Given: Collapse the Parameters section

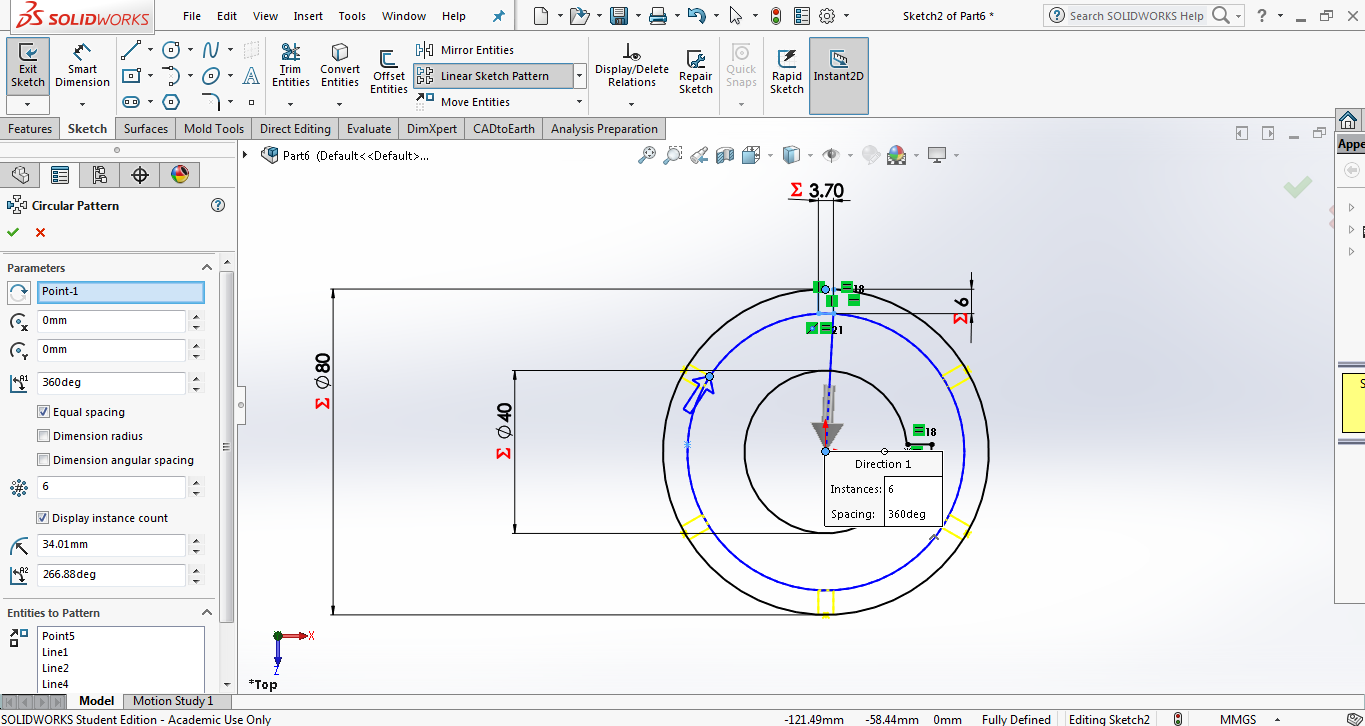Looking at the screenshot, I should click(207, 268).
